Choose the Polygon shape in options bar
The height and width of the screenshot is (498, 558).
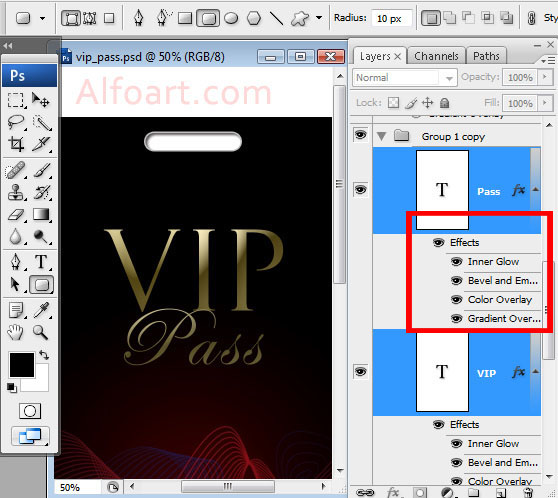pyautogui.click(x=254, y=18)
